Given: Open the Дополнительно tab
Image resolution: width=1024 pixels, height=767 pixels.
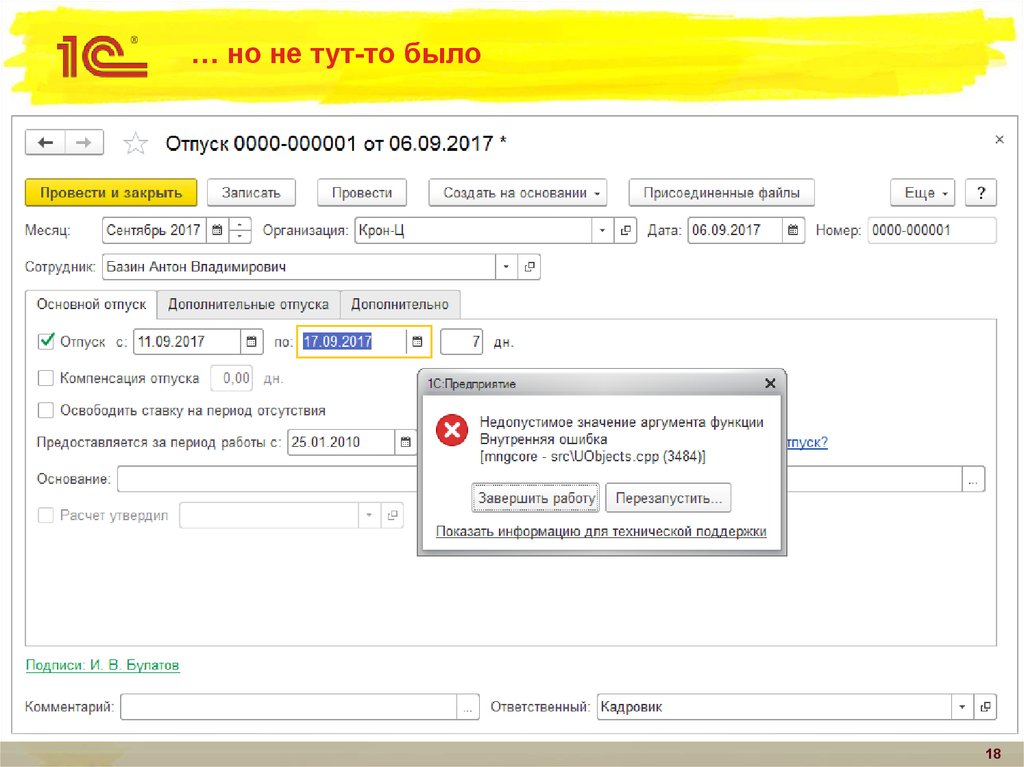Looking at the screenshot, I should click(401, 304).
